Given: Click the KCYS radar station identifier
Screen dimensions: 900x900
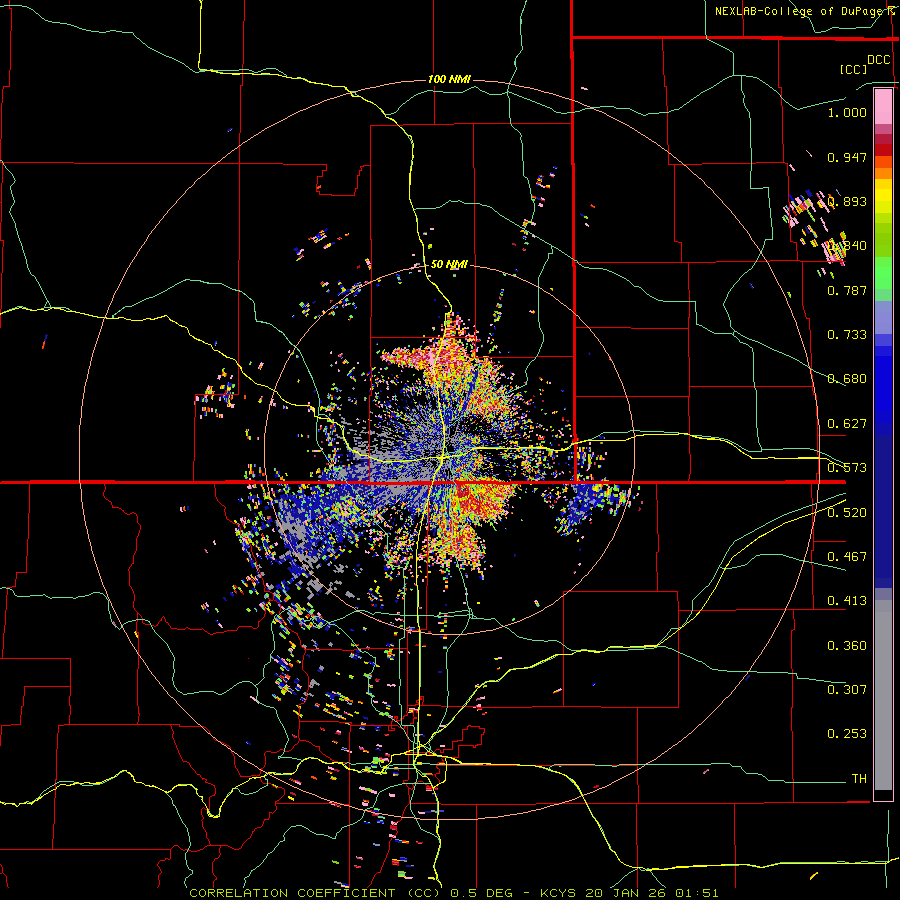Looking at the screenshot, I should [560, 893].
